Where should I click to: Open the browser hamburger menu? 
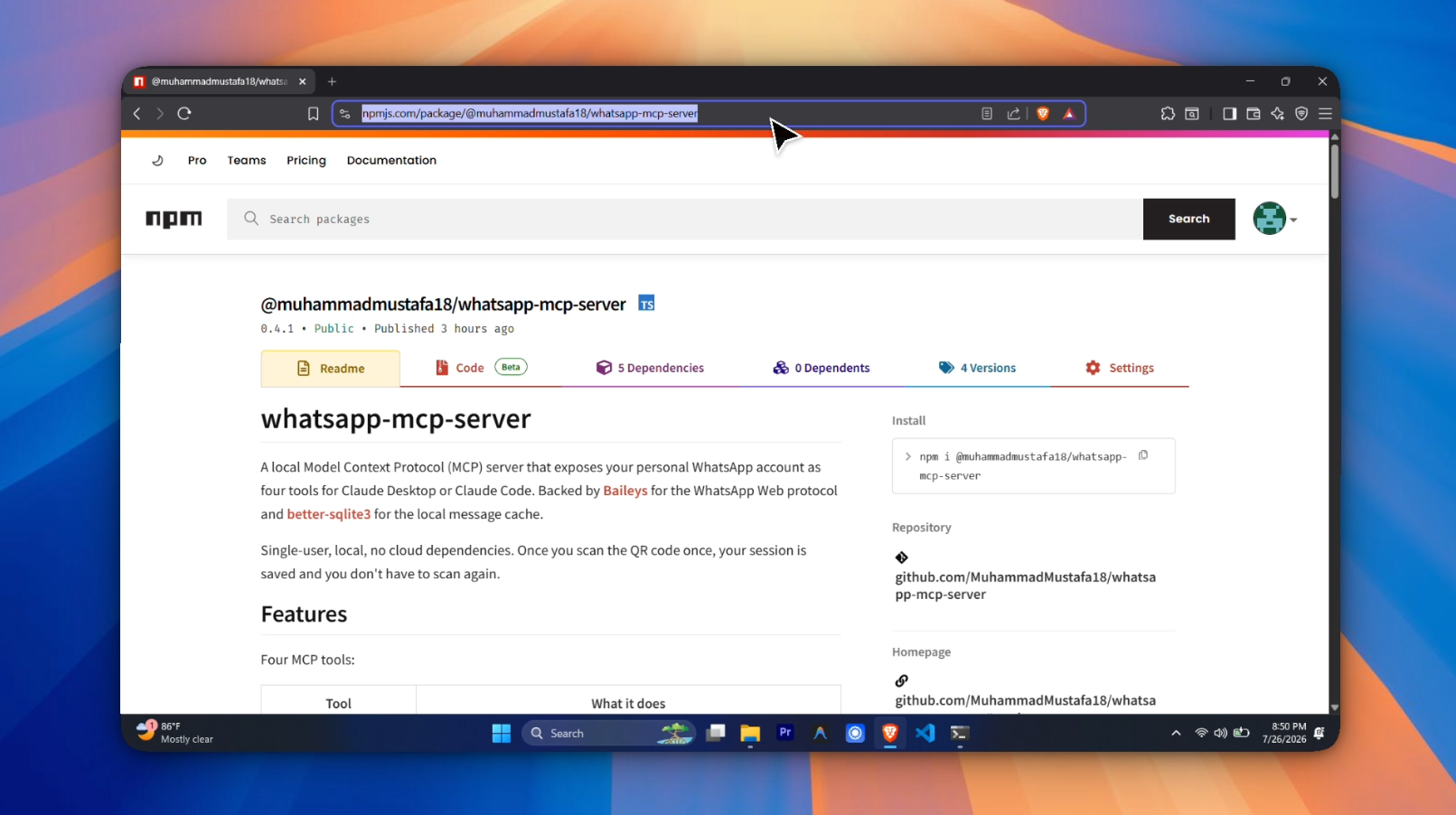coord(1326,114)
